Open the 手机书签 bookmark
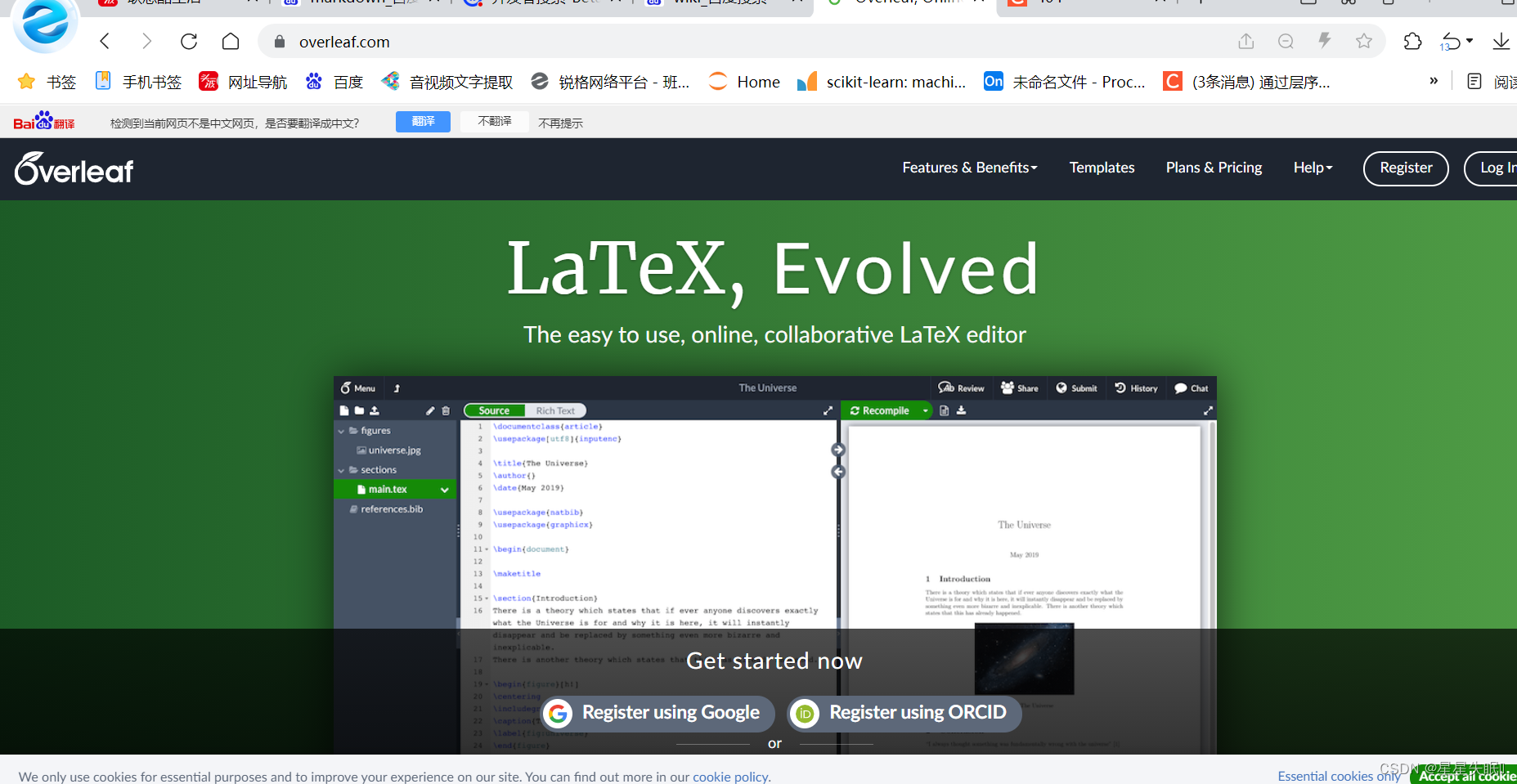The image size is (1517, 784). 138,82
